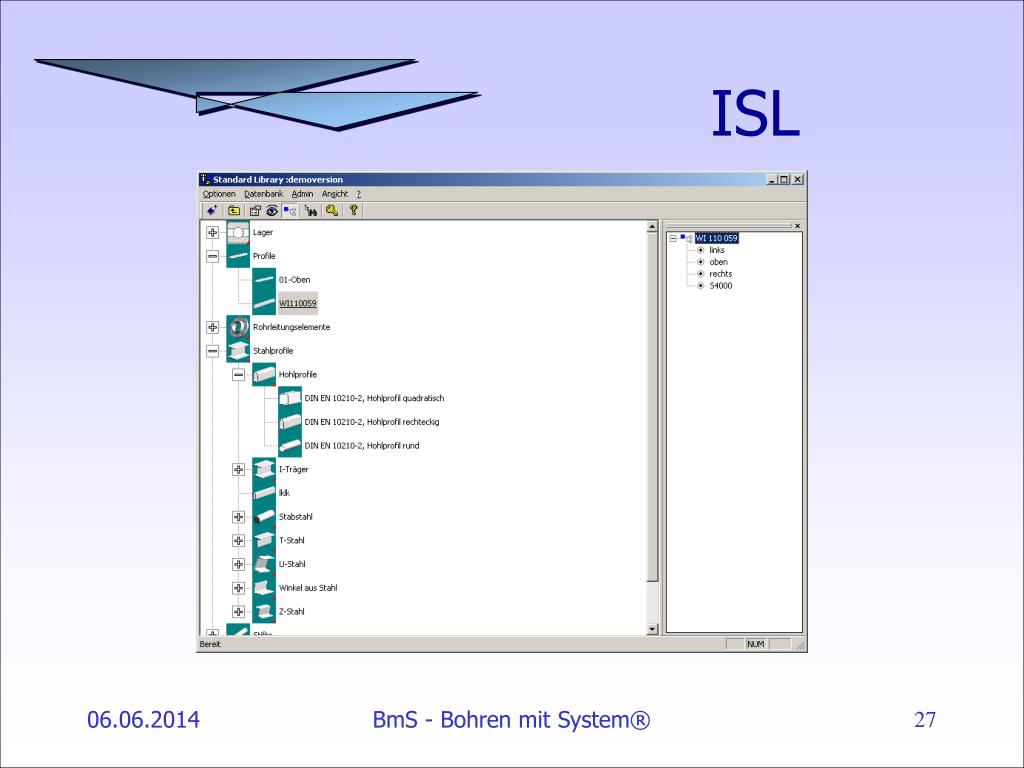Click the WI110059 profile icon

(x=264, y=303)
